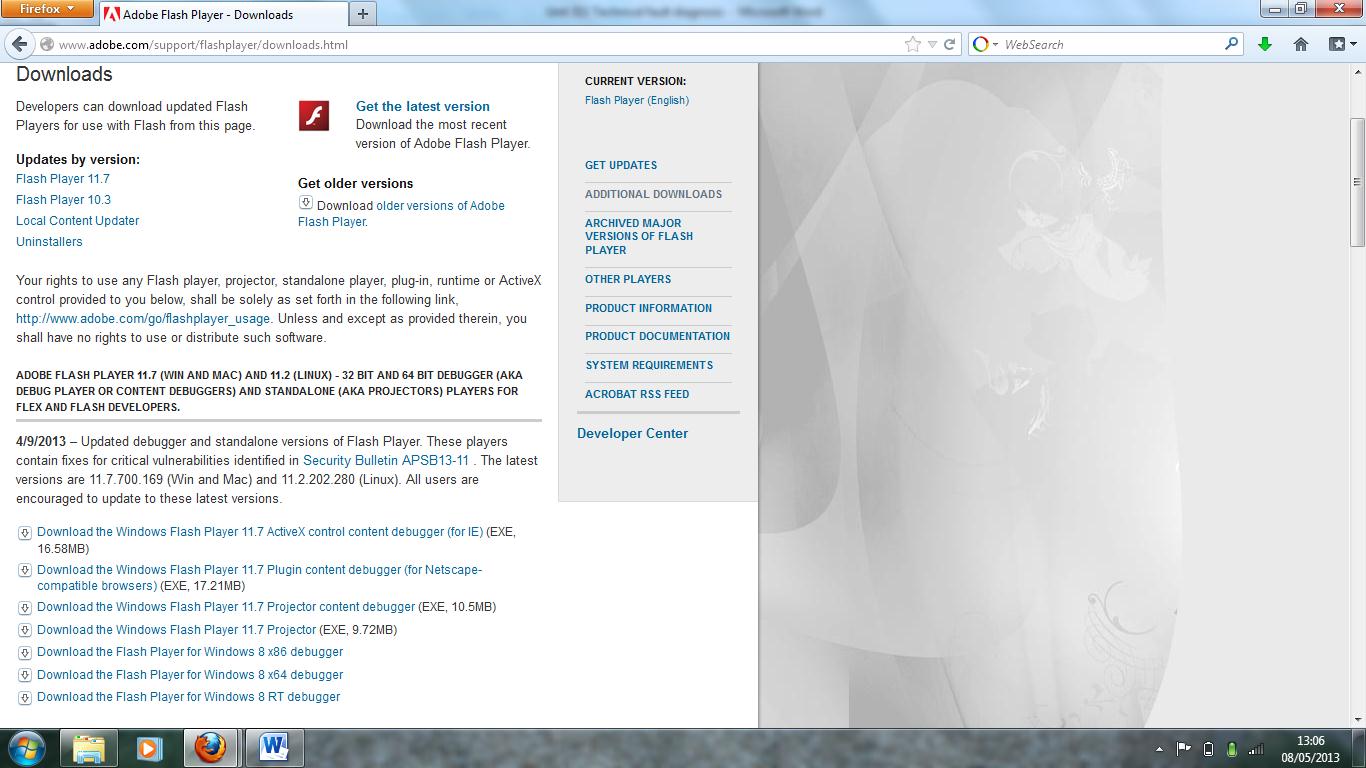Click download icon beside Plugin content debugger
The width and height of the screenshot is (1366, 768).
[x=25, y=571]
